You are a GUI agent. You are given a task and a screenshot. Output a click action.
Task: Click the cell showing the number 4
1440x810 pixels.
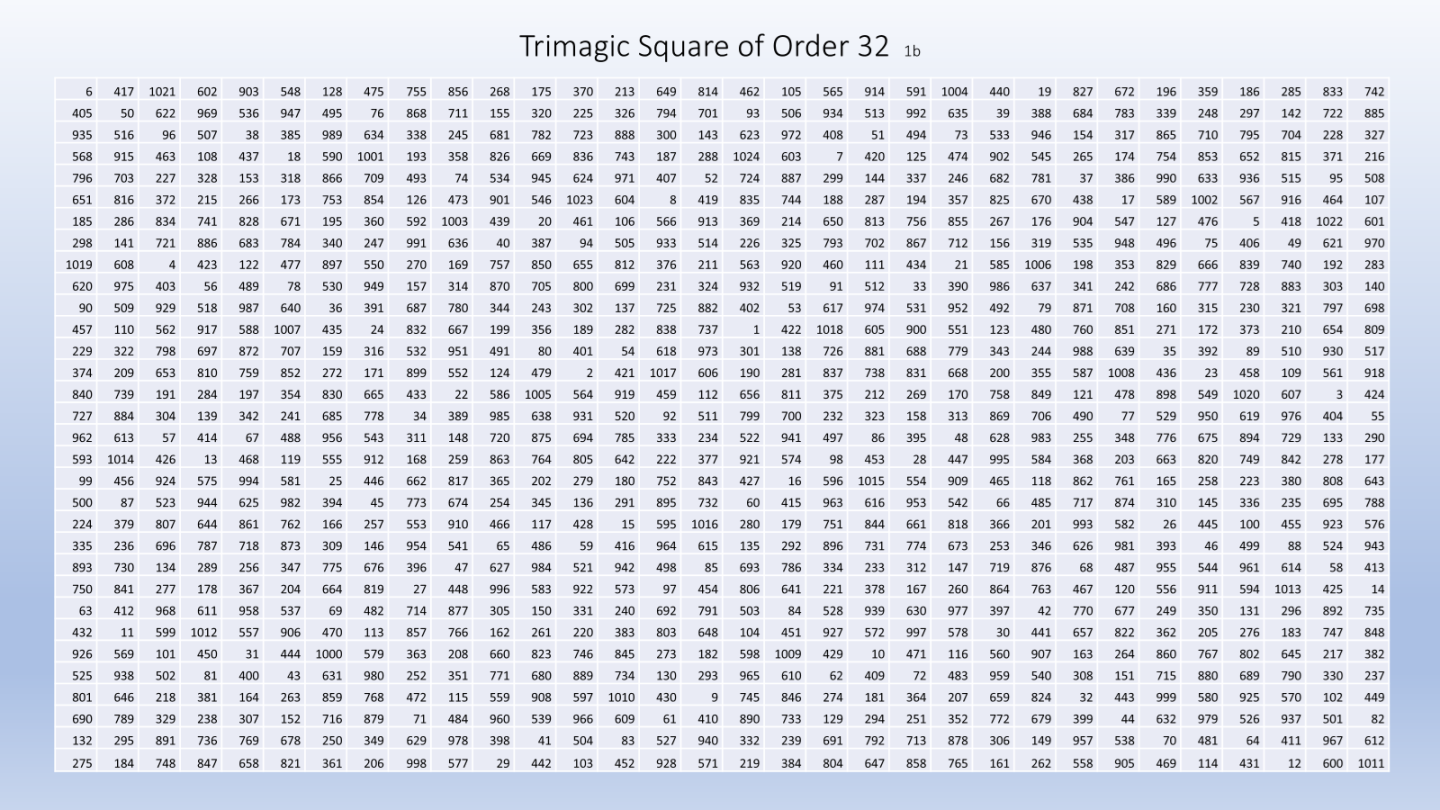[x=159, y=265]
